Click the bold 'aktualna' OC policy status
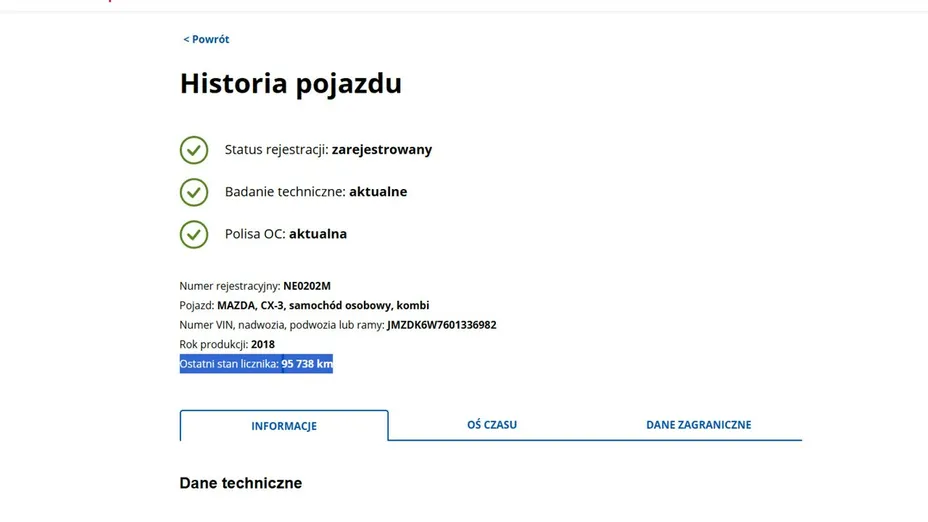This screenshot has height=522, width=928. pyautogui.click(x=318, y=234)
